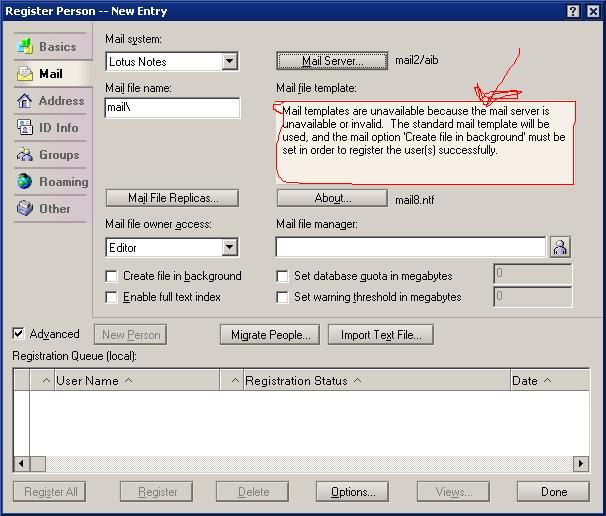Viewport: 606px width, 516px height.
Task: Enable full text index checkbox
Action: pos(111,297)
